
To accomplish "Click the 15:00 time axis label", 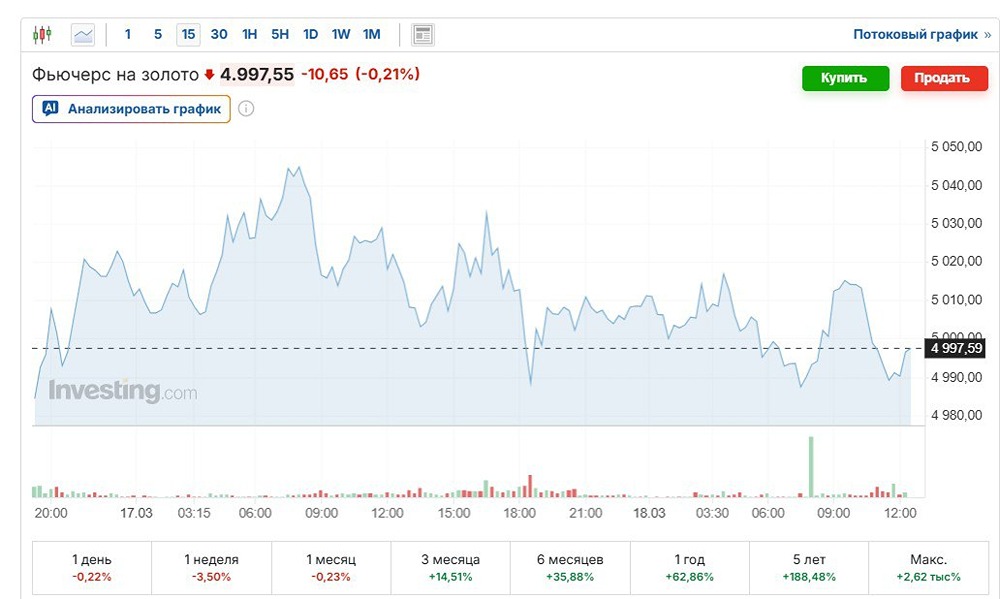I will (453, 514).
